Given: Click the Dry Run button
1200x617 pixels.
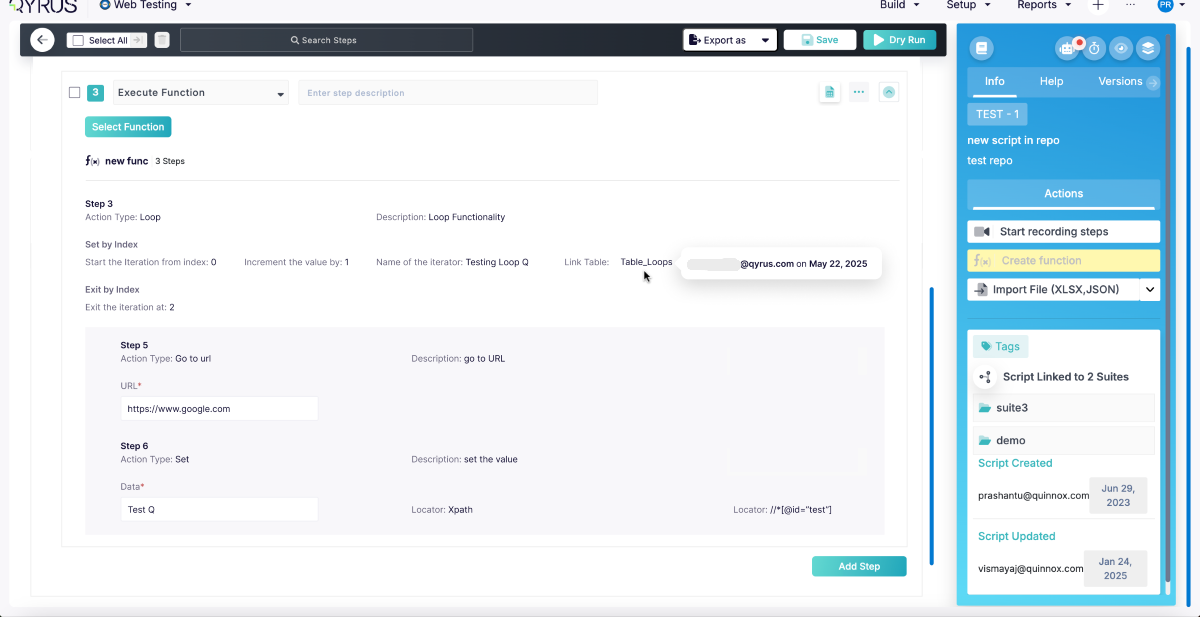Looking at the screenshot, I should pos(901,40).
